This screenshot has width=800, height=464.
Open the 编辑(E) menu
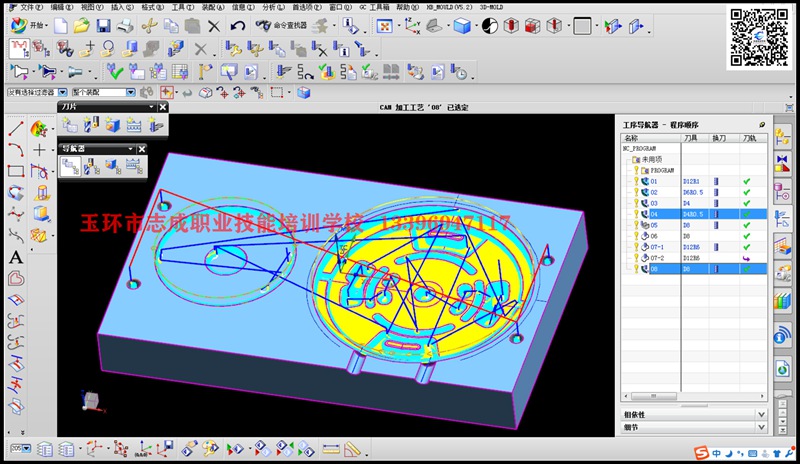(x=62, y=8)
